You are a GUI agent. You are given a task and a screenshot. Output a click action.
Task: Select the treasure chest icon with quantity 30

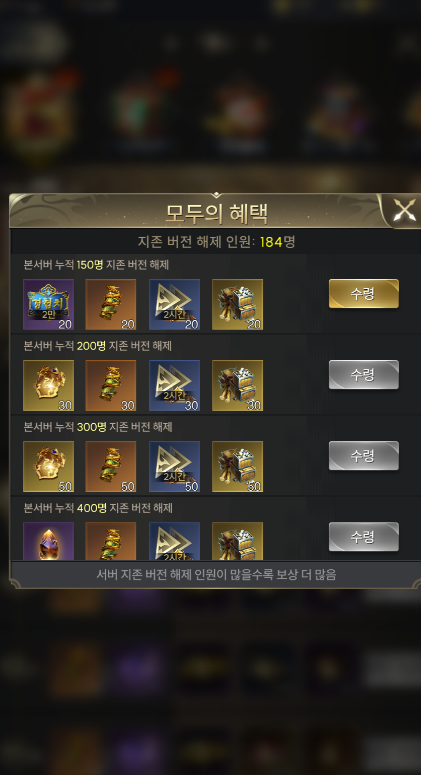(x=238, y=386)
